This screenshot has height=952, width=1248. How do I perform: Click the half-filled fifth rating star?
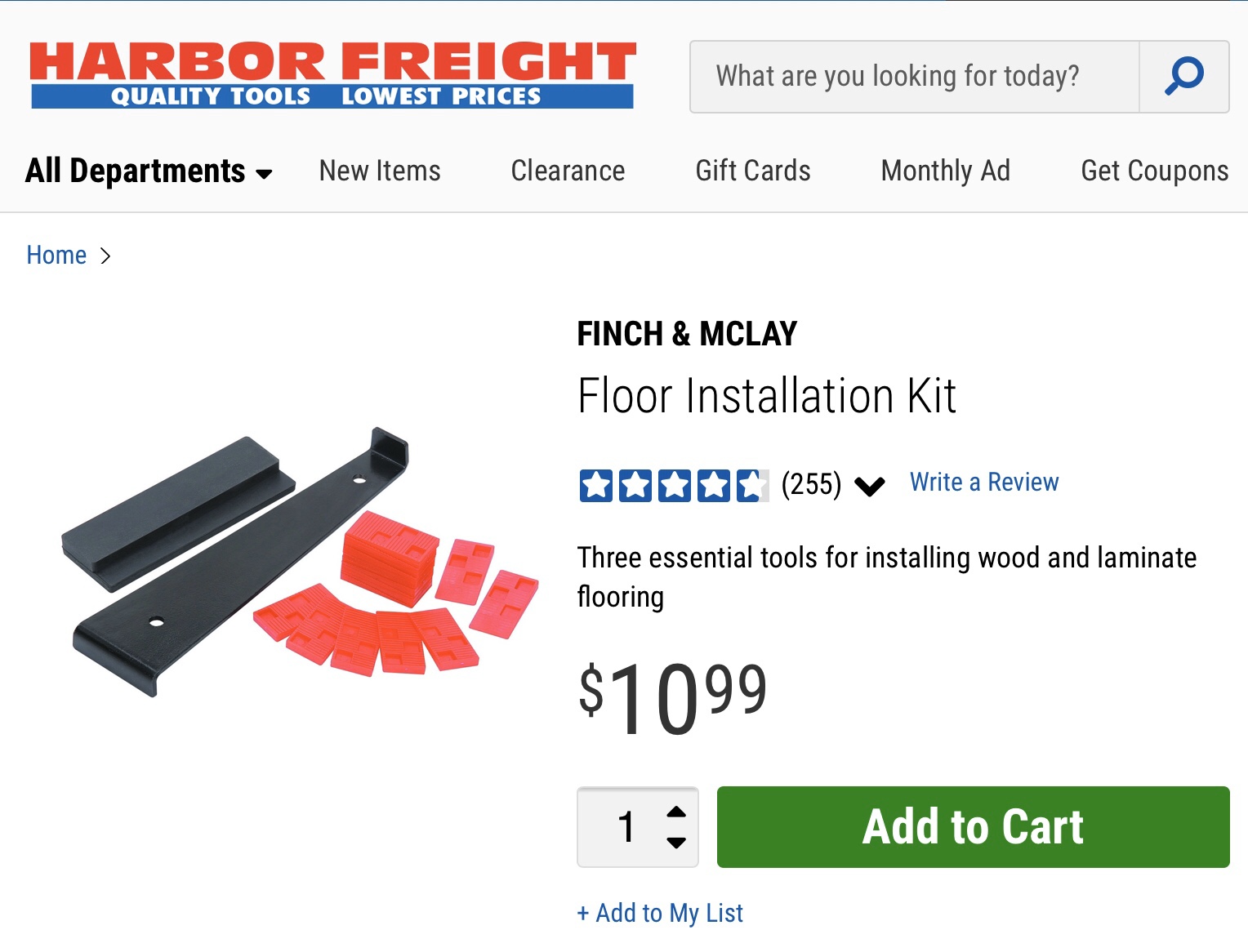(752, 486)
